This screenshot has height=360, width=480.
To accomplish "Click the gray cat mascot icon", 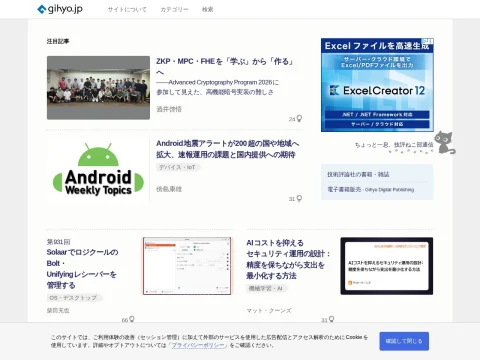I will point(445,142).
